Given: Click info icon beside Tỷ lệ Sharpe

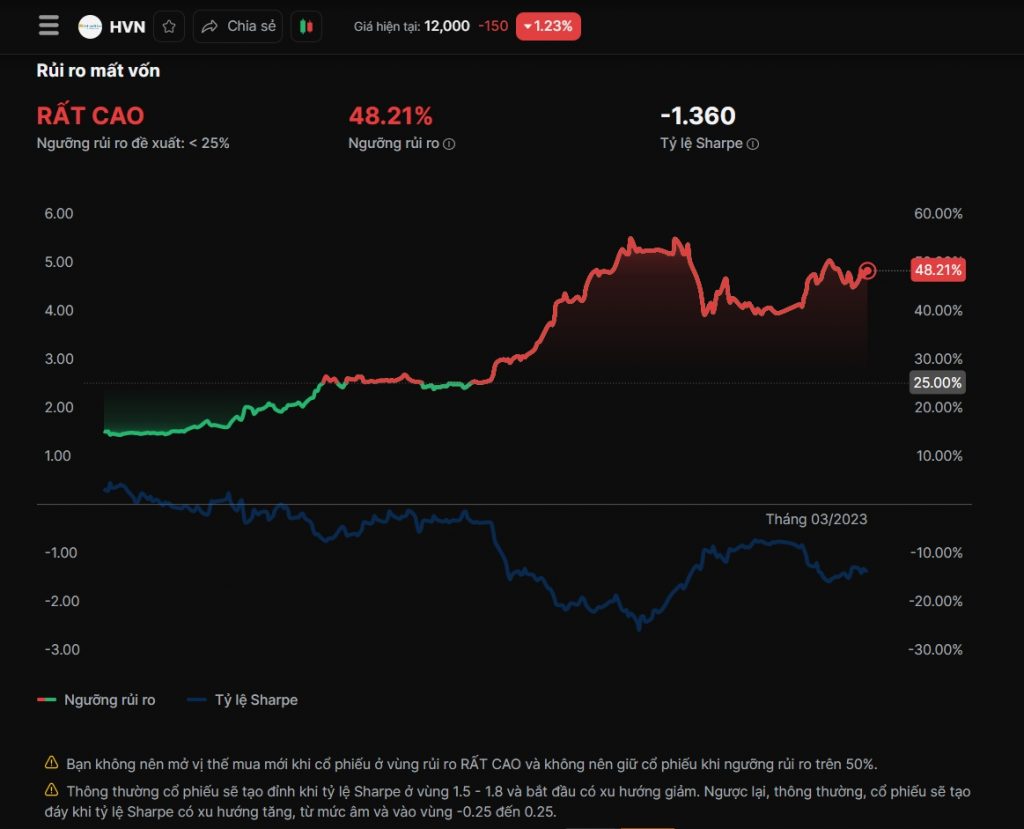Looking at the screenshot, I should pos(753,144).
